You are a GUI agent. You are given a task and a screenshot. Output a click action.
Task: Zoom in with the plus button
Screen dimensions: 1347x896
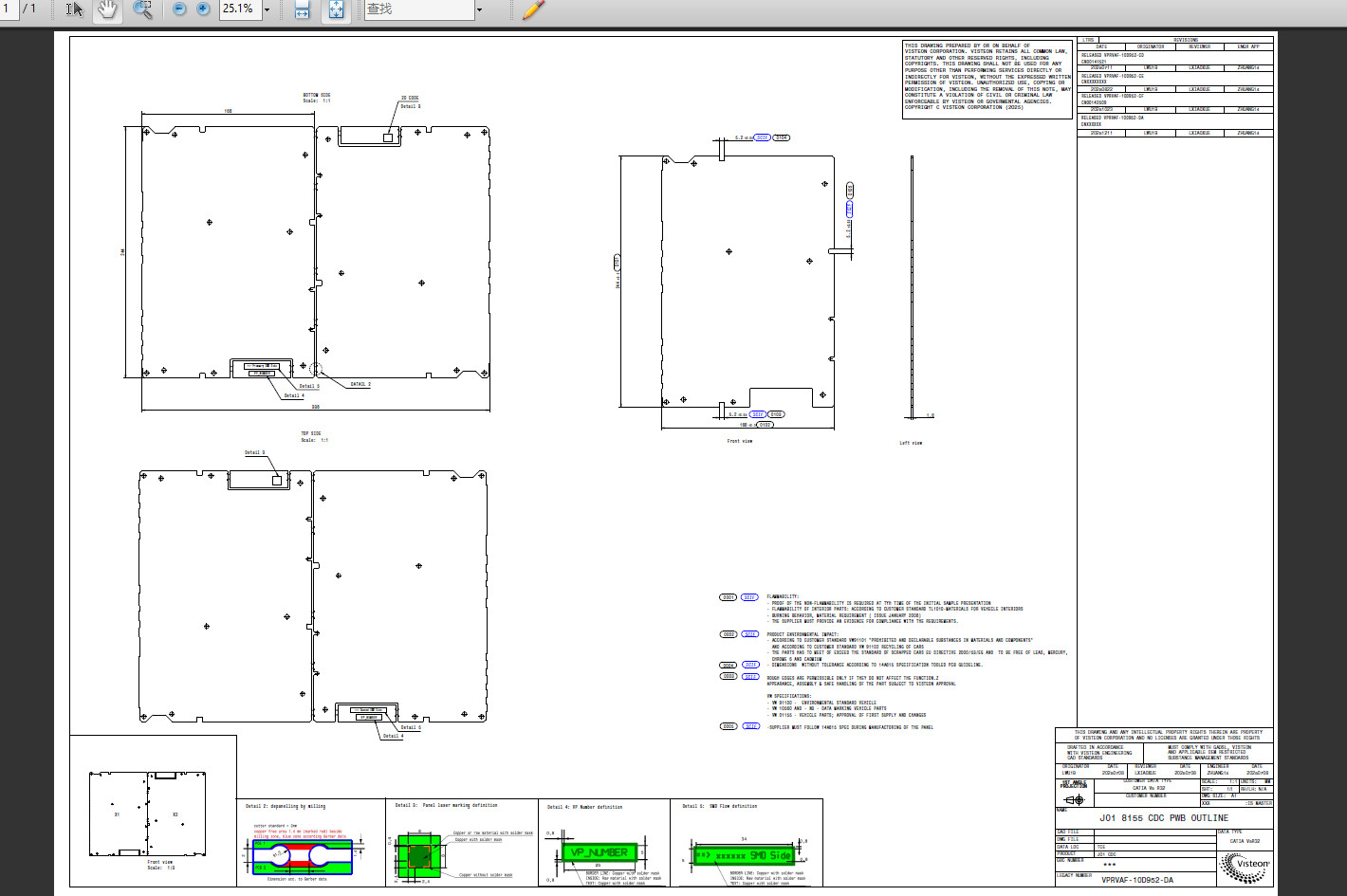203,9
